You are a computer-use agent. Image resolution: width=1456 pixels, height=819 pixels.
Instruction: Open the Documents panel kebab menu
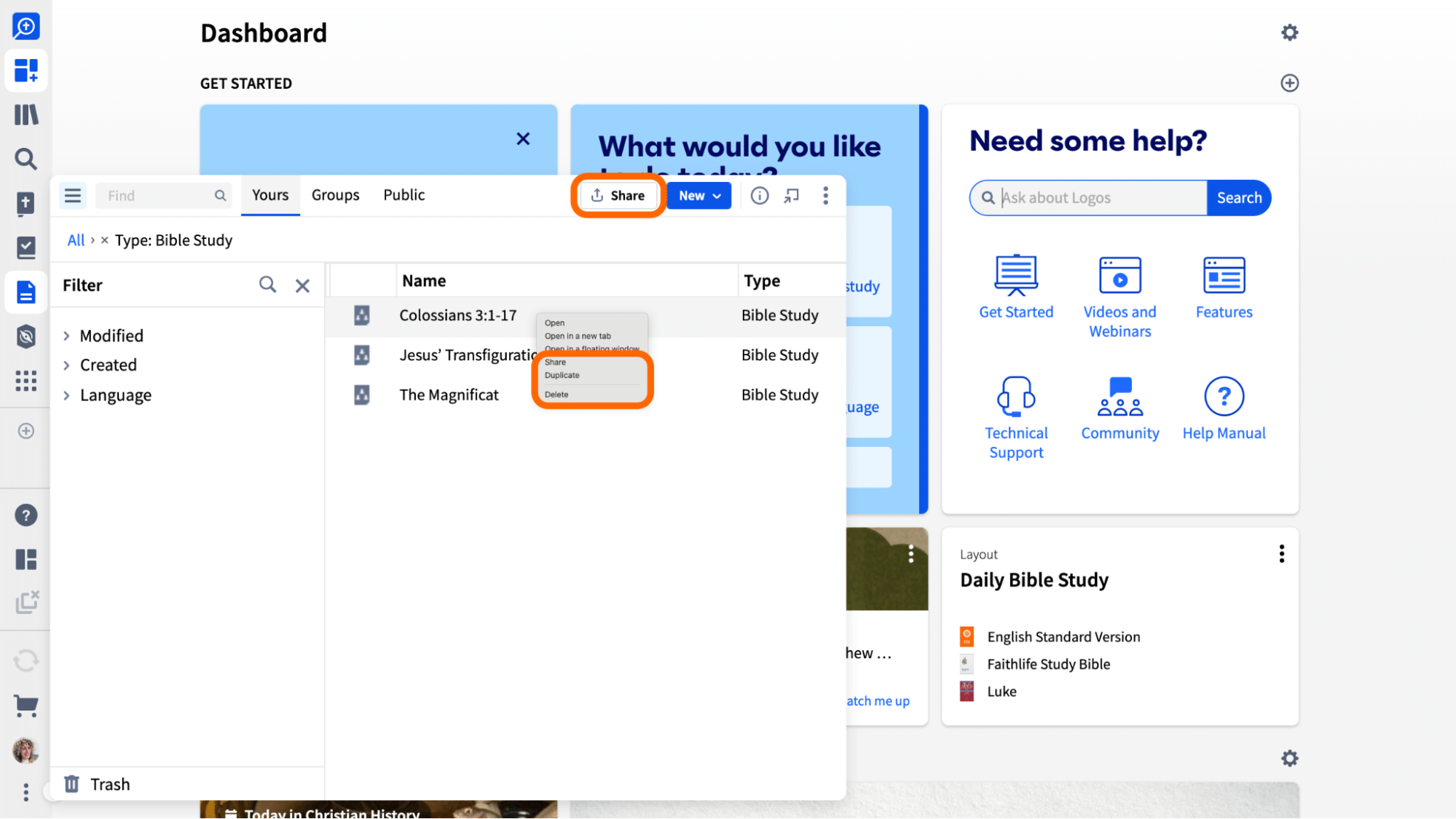[x=825, y=195]
